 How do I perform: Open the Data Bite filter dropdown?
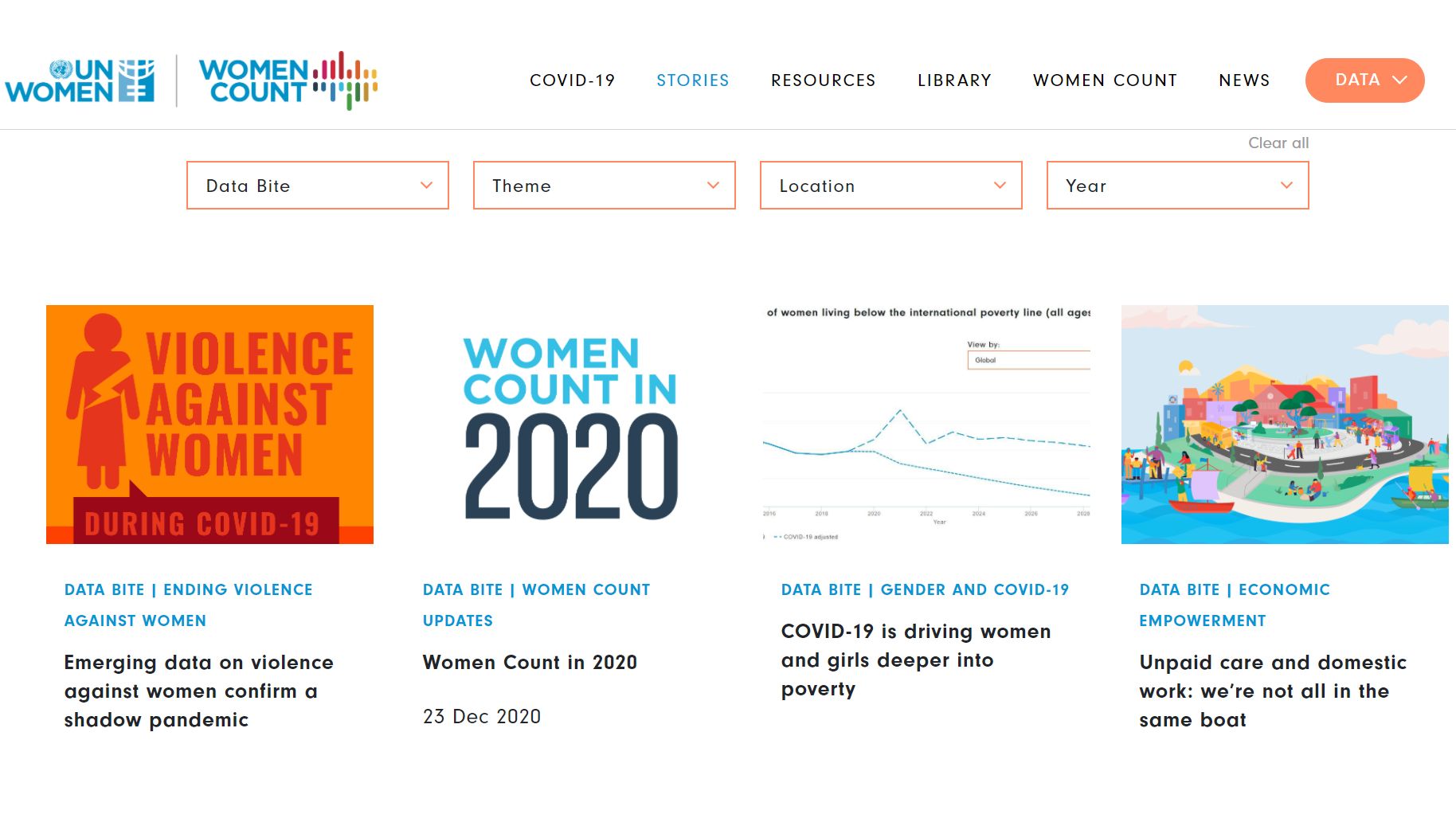click(318, 186)
